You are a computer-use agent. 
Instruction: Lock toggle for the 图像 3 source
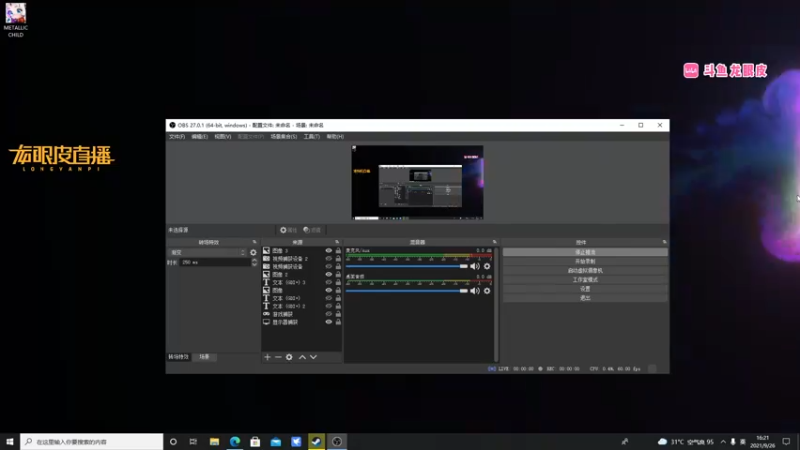(x=338, y=251)
